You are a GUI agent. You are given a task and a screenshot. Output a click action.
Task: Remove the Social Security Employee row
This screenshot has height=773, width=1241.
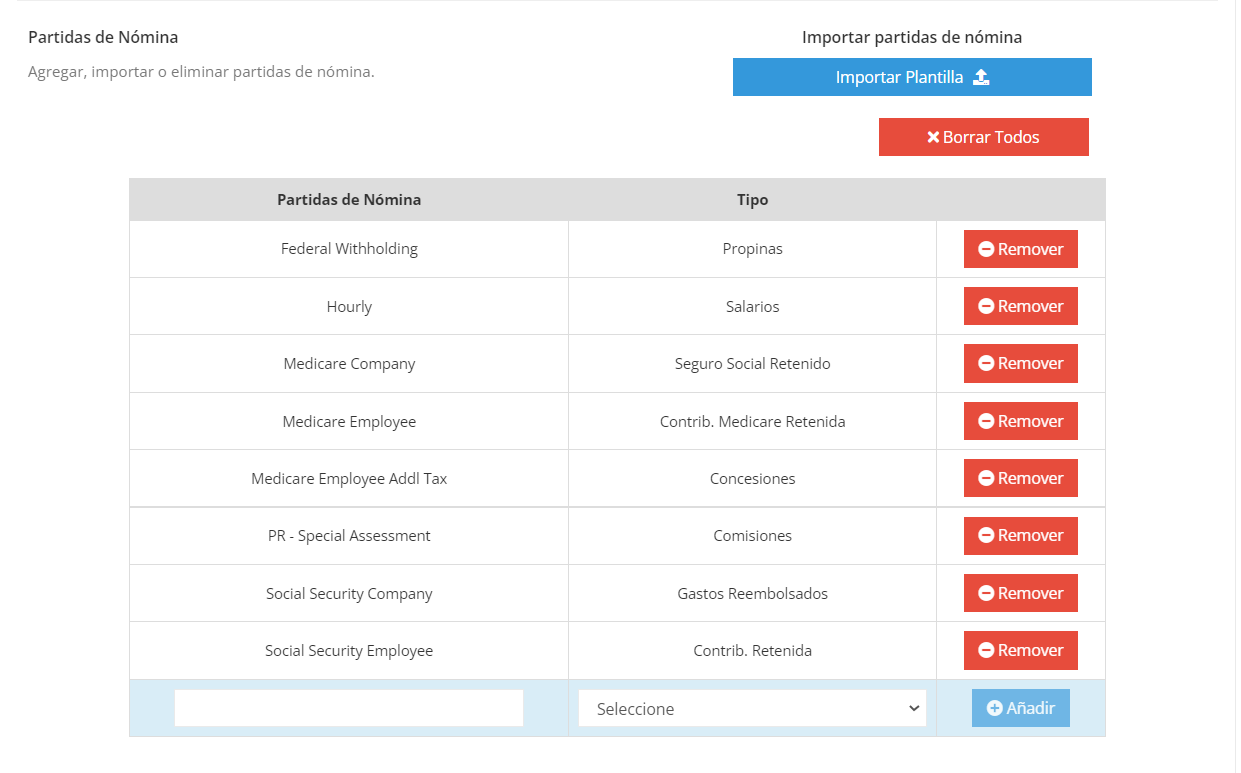1021,650
